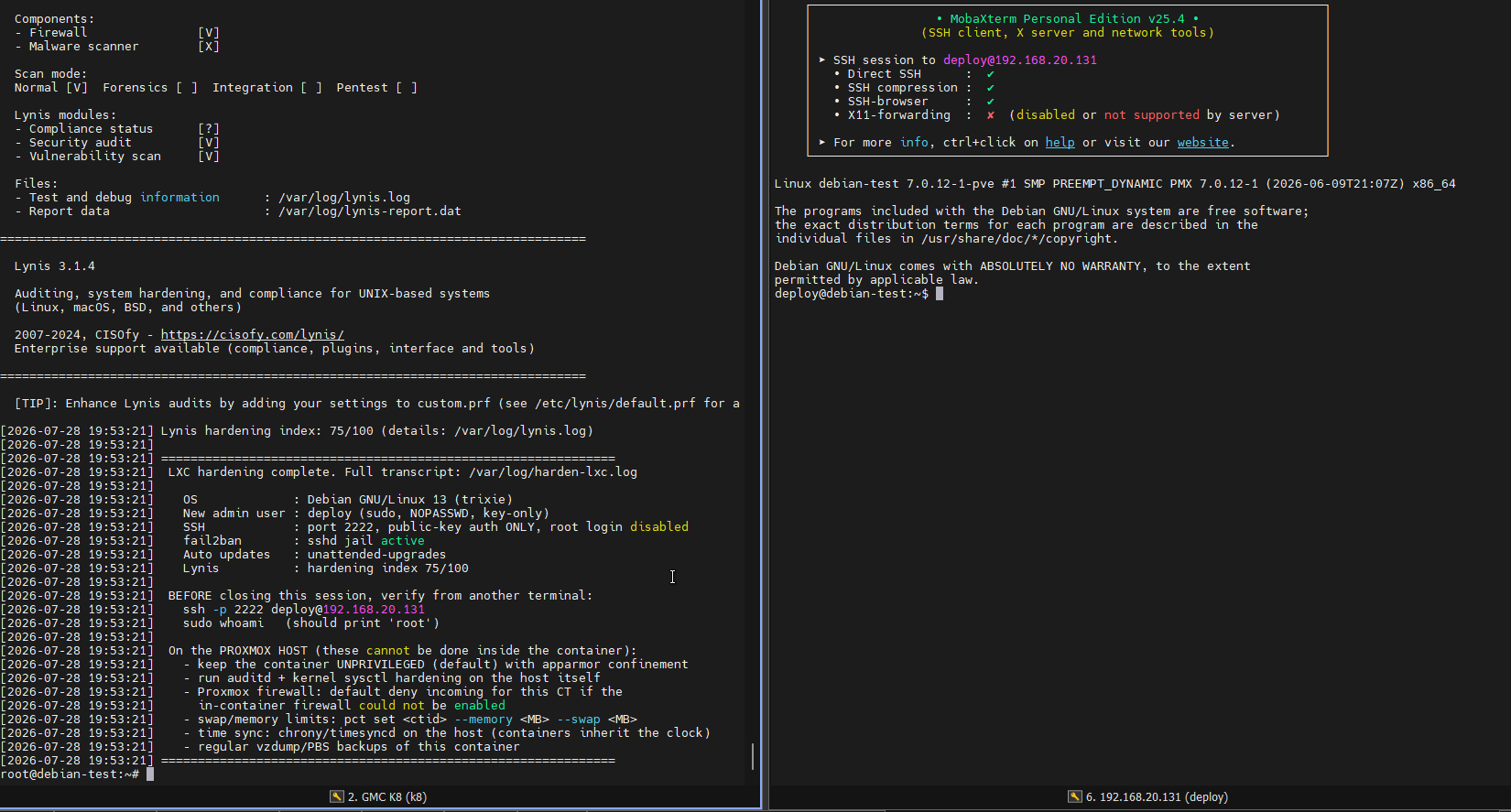
Task: Click green check next to 'SSH compression'
Action: point(990,88)
